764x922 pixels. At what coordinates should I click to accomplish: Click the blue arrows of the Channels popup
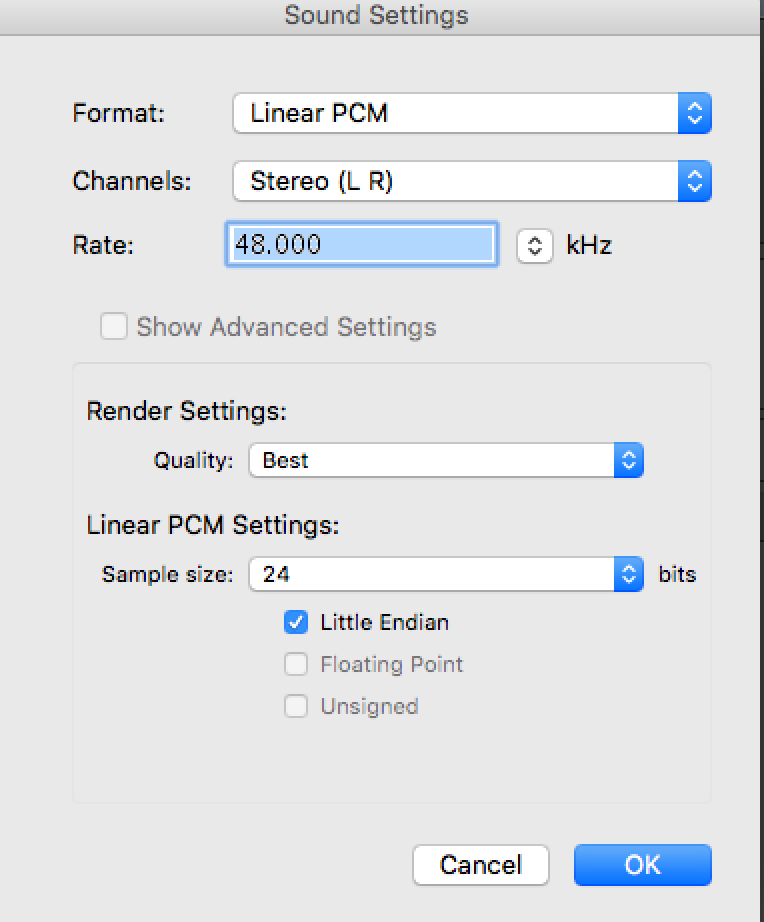click(694, 181)
